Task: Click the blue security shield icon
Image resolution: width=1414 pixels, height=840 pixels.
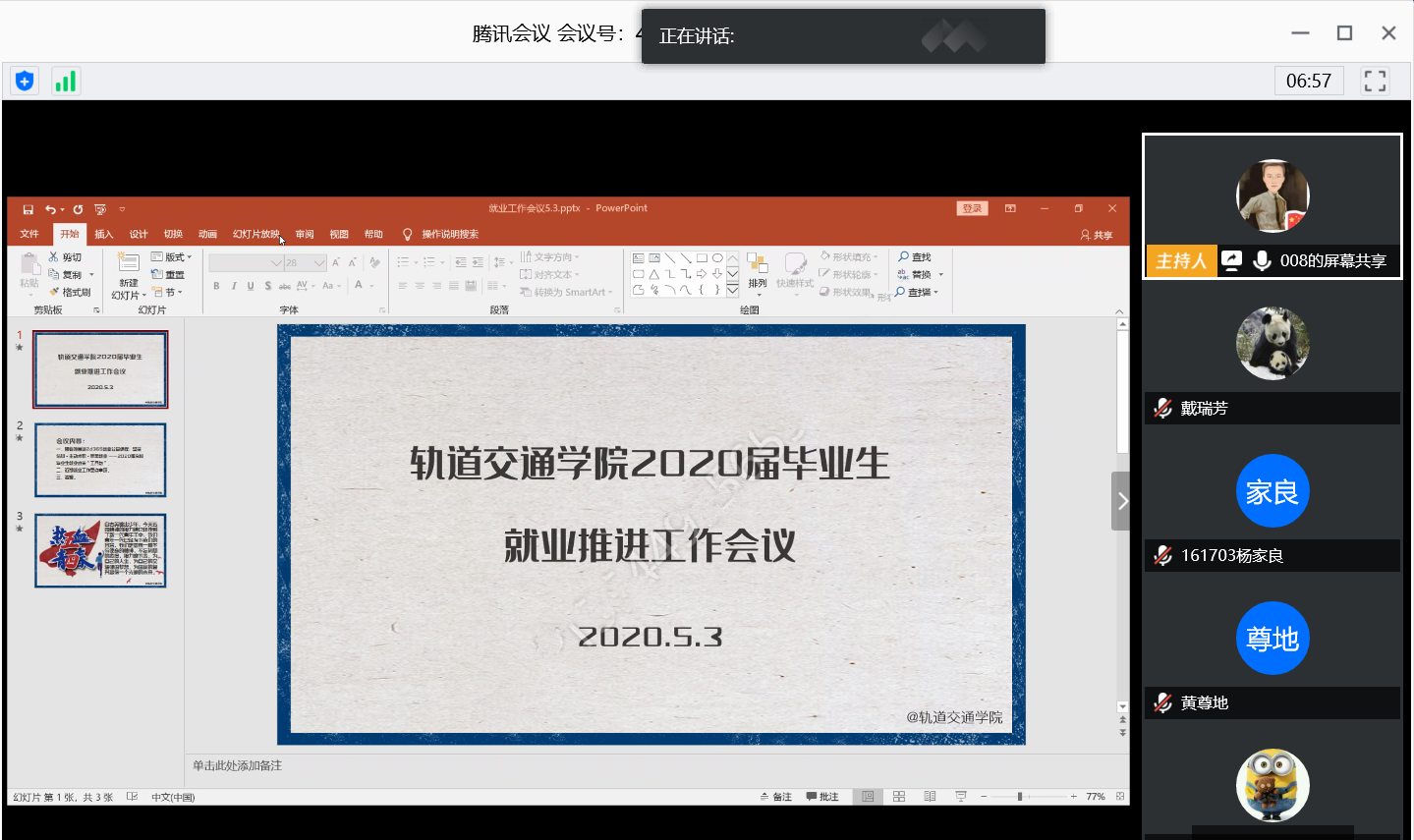Action: 25,82
